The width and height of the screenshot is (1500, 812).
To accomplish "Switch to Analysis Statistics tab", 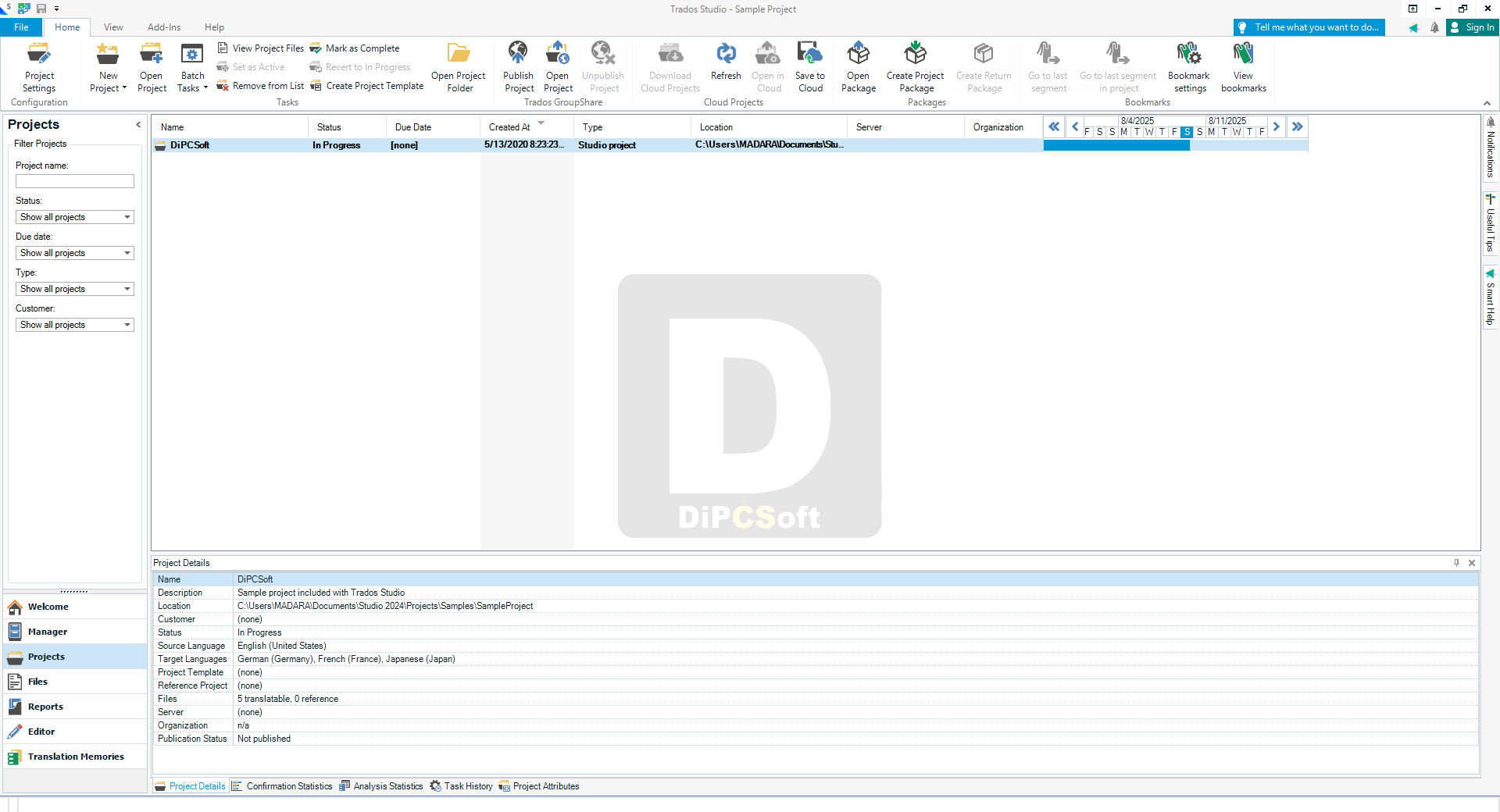I will point(381,786).
